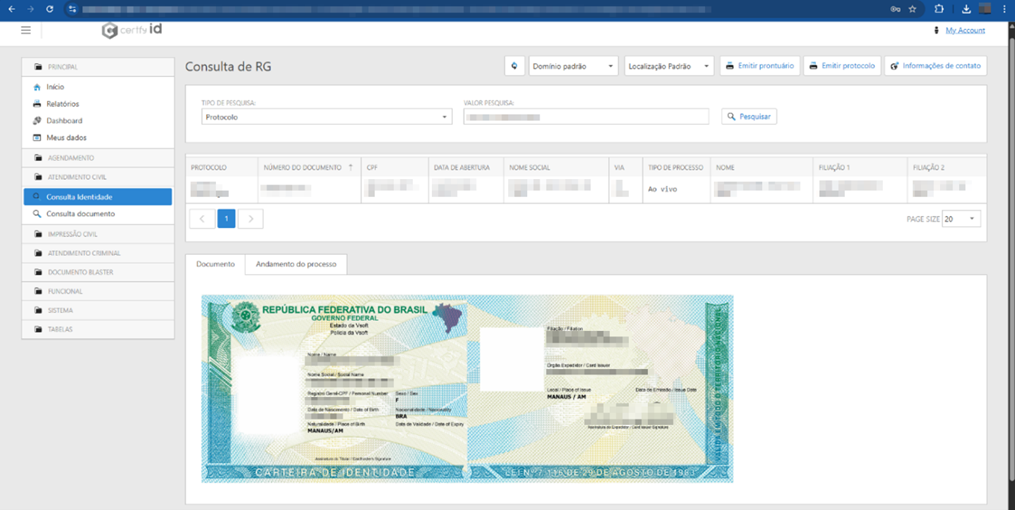
Task: Reload the page with the browser refresh icon
Action: click(50, 9)
